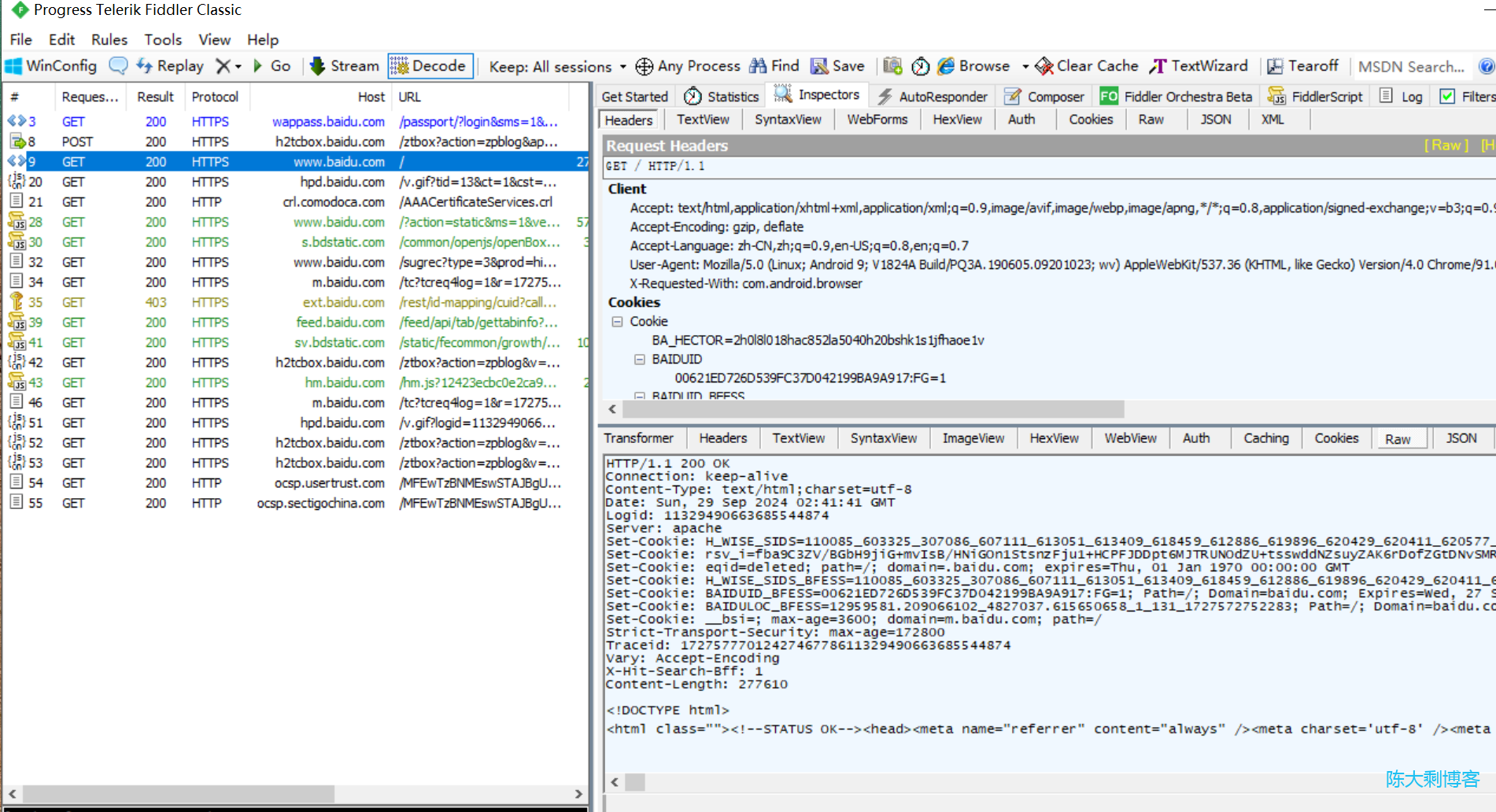Click session 39 feed.baidu.com icon
The width and height of the screenshot is (1496, 812).
17,322
